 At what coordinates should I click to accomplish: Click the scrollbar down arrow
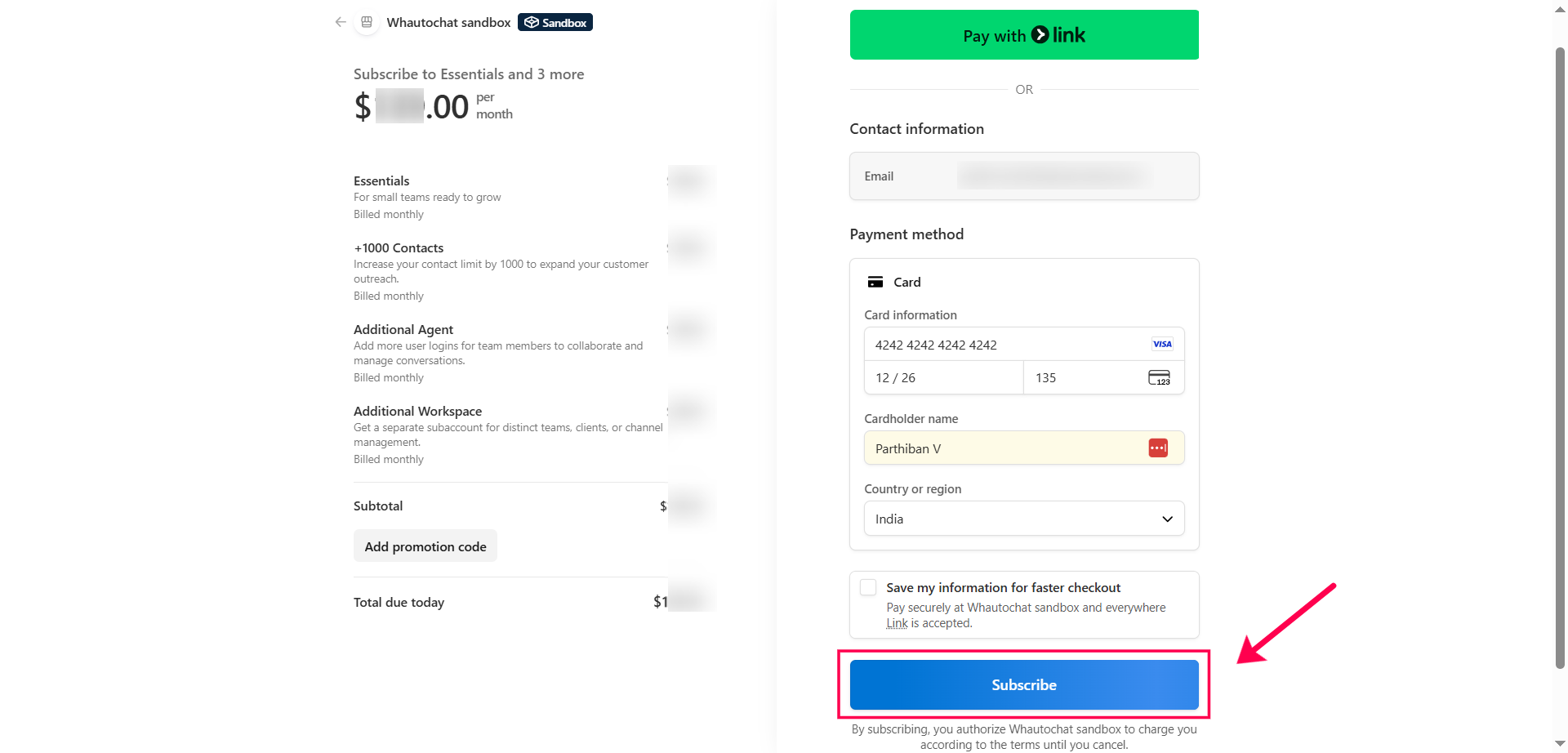pyautogui.click(x=1558, y=744)
